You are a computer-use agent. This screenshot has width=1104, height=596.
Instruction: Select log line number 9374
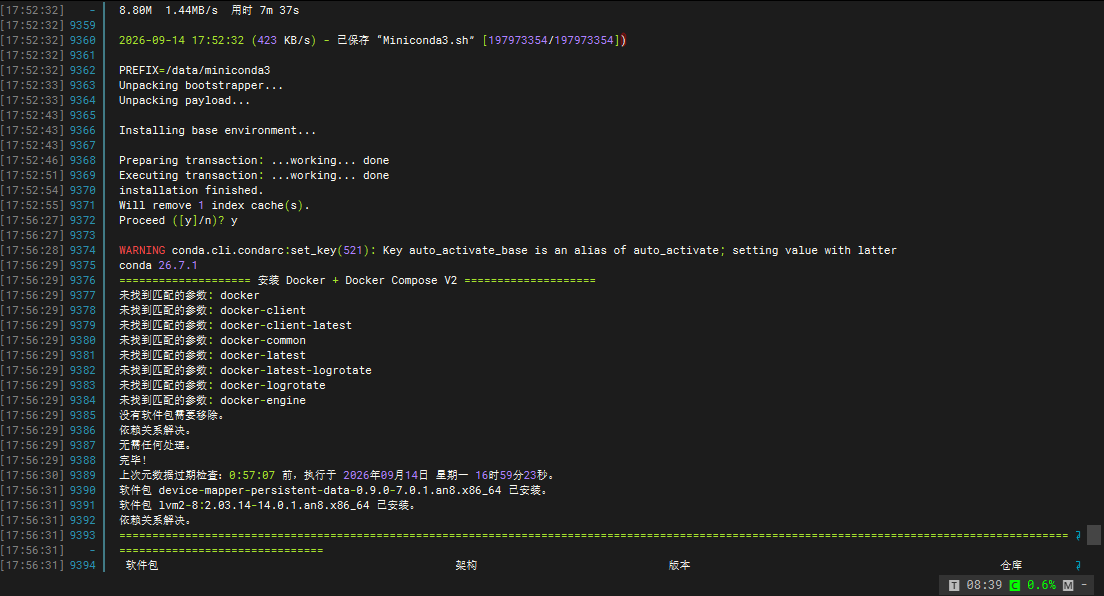point(82,250)
